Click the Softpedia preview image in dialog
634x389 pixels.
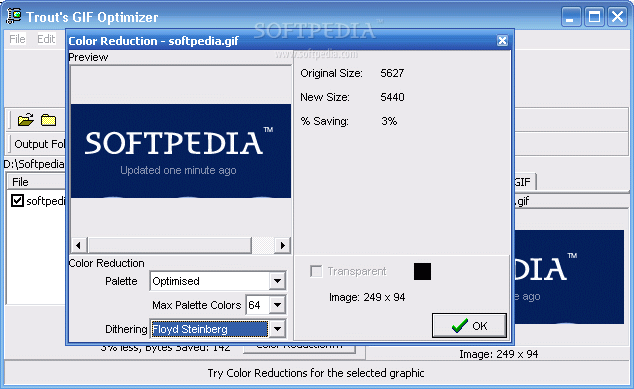(x=181, y=151)
